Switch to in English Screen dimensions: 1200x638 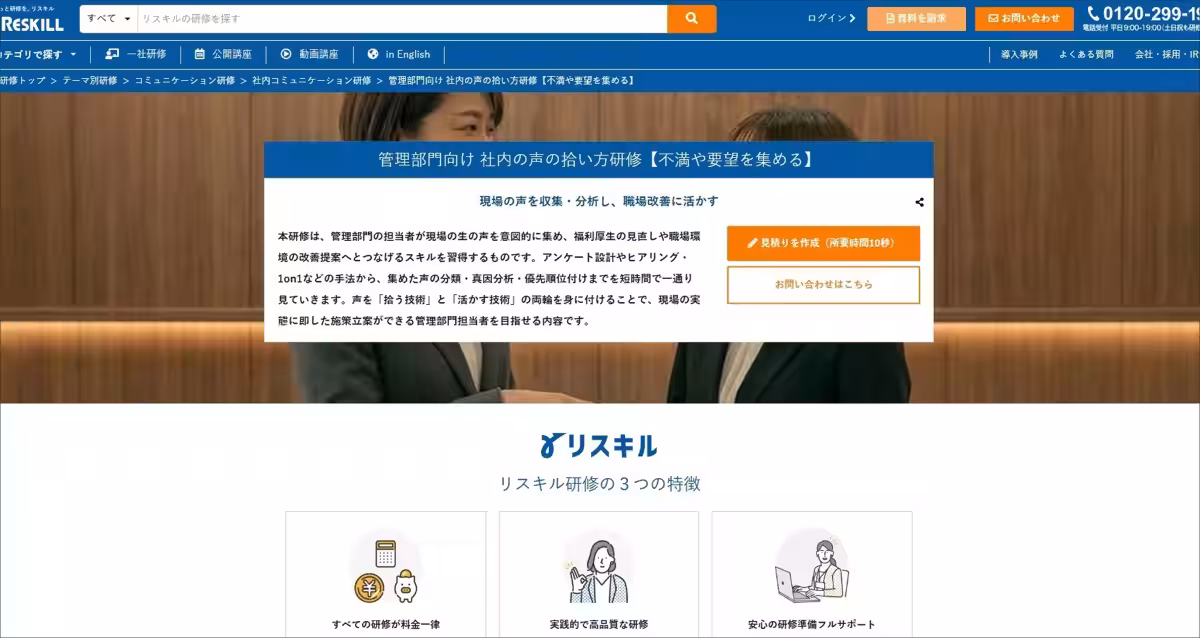tap(398, 54)
